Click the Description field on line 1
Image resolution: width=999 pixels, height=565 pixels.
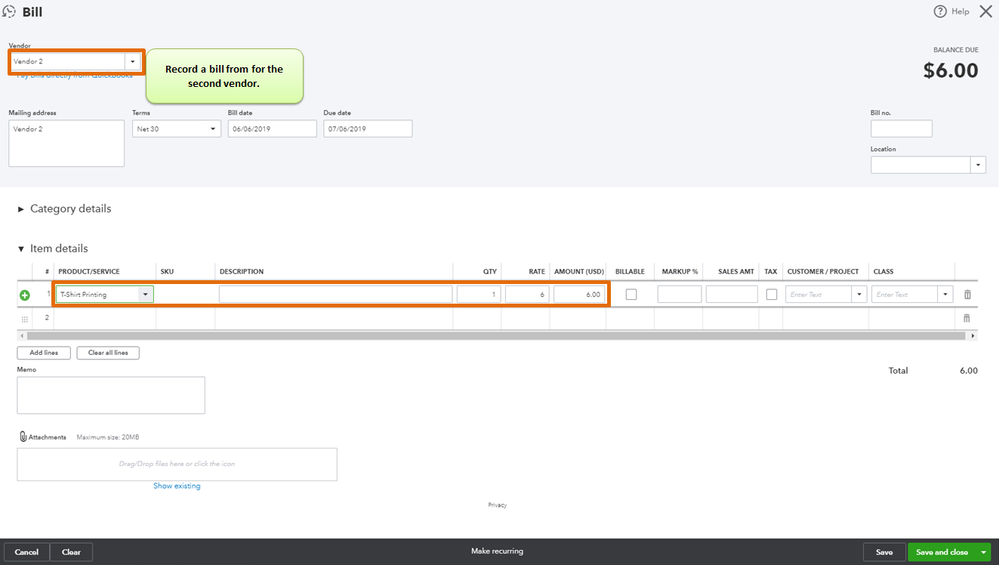pyautogui.click(x=336, y=294)
